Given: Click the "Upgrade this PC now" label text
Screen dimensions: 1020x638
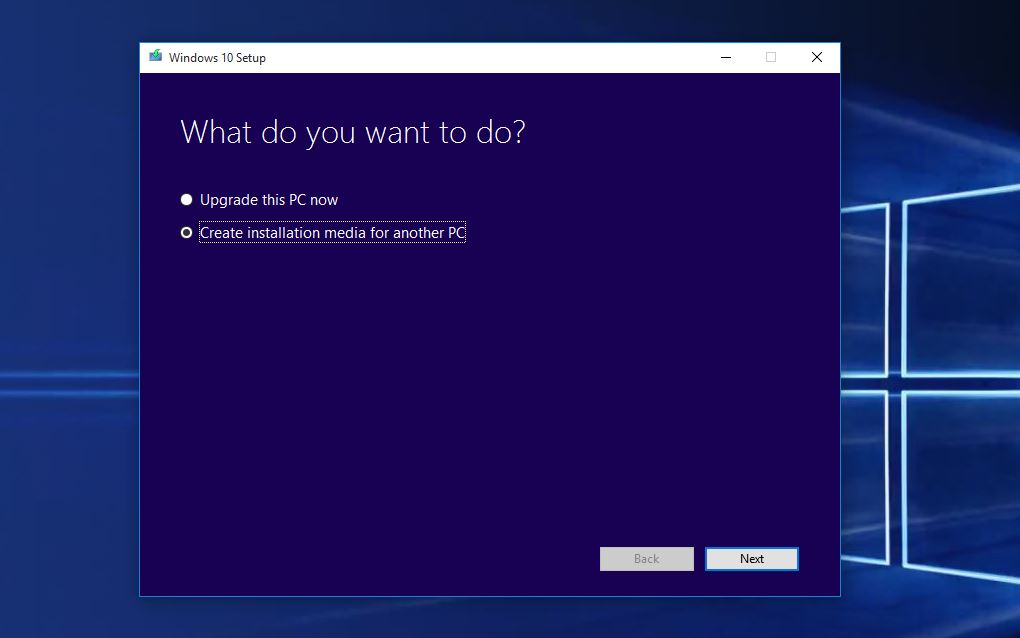Looking at the screenshot, I should tap(269, 200).
